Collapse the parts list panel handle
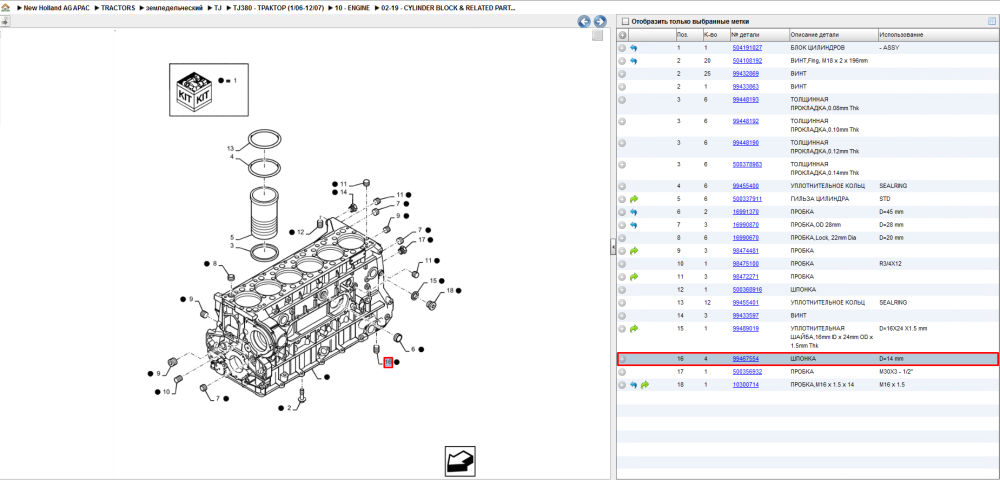This screenshot has width=1000, height=480. point(613,245)
